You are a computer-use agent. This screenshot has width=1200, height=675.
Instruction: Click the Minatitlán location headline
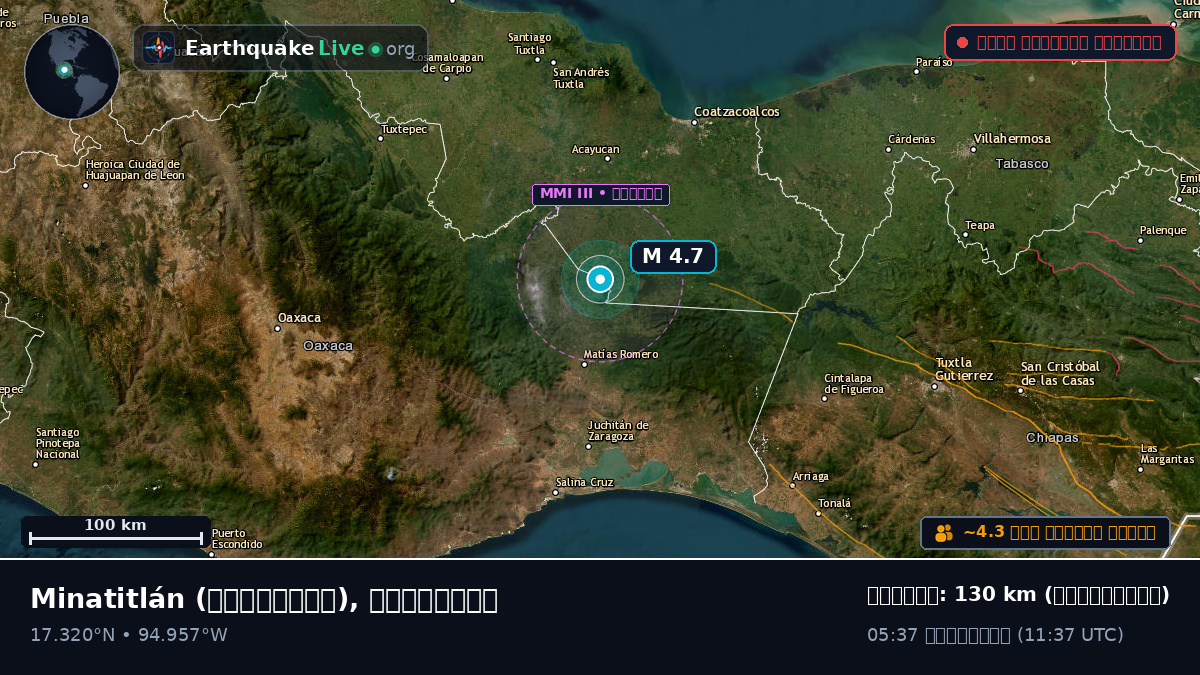(x=264, y=599)
